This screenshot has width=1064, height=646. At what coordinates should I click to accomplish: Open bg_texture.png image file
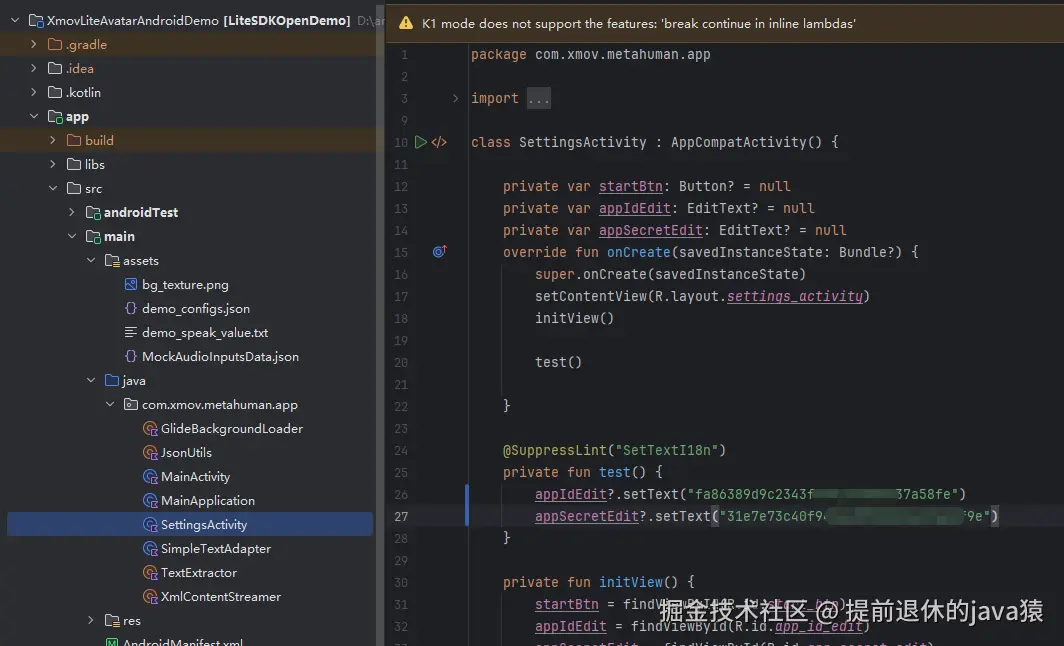tap(185, 285)
